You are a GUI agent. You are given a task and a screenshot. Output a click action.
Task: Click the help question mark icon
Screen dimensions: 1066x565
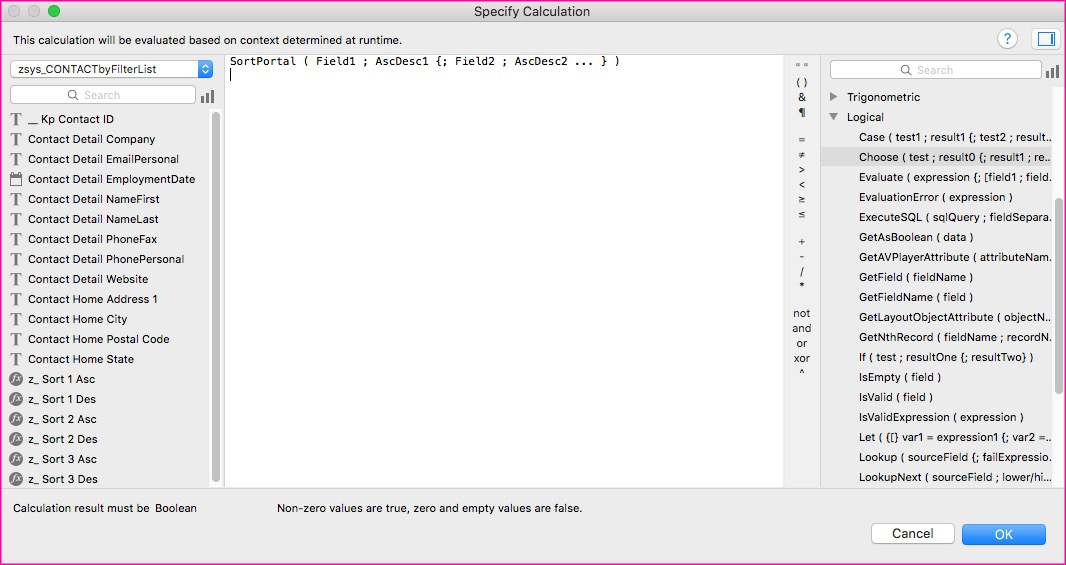point(1007,39)
